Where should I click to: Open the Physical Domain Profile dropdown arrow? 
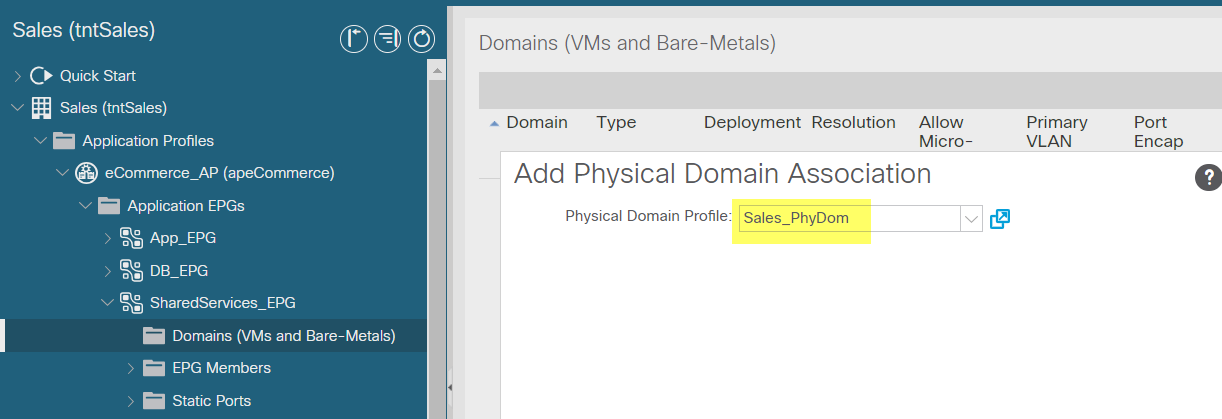click(x=971, y=219)
